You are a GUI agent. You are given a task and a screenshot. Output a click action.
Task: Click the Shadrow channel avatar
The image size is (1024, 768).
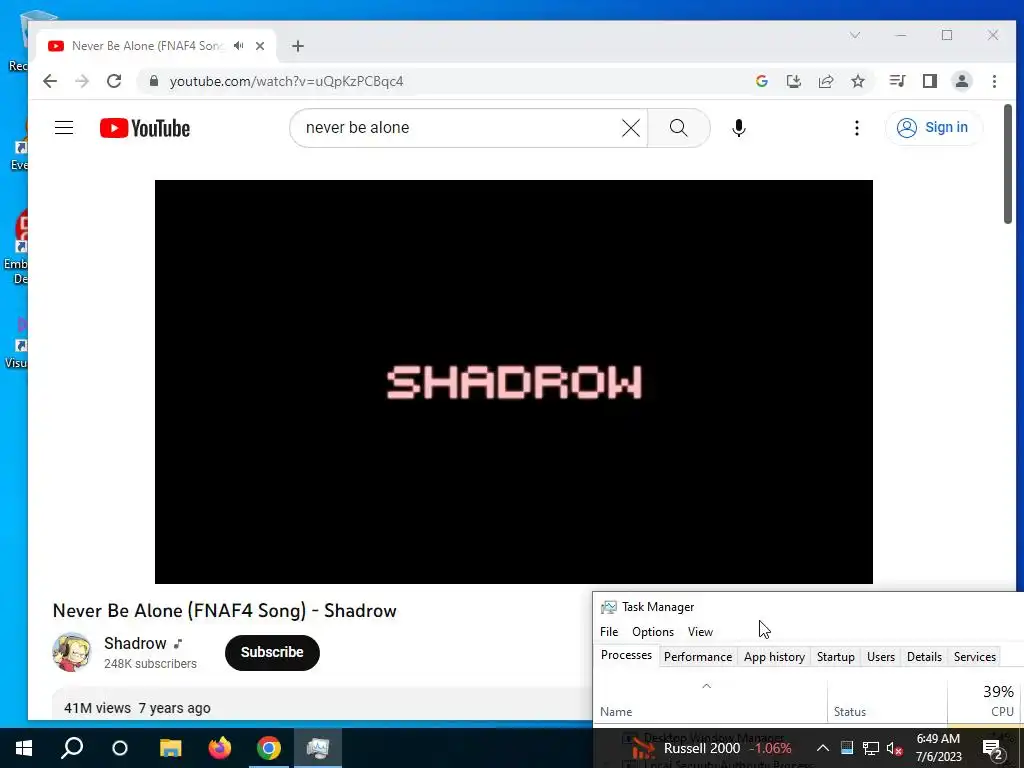72,652
